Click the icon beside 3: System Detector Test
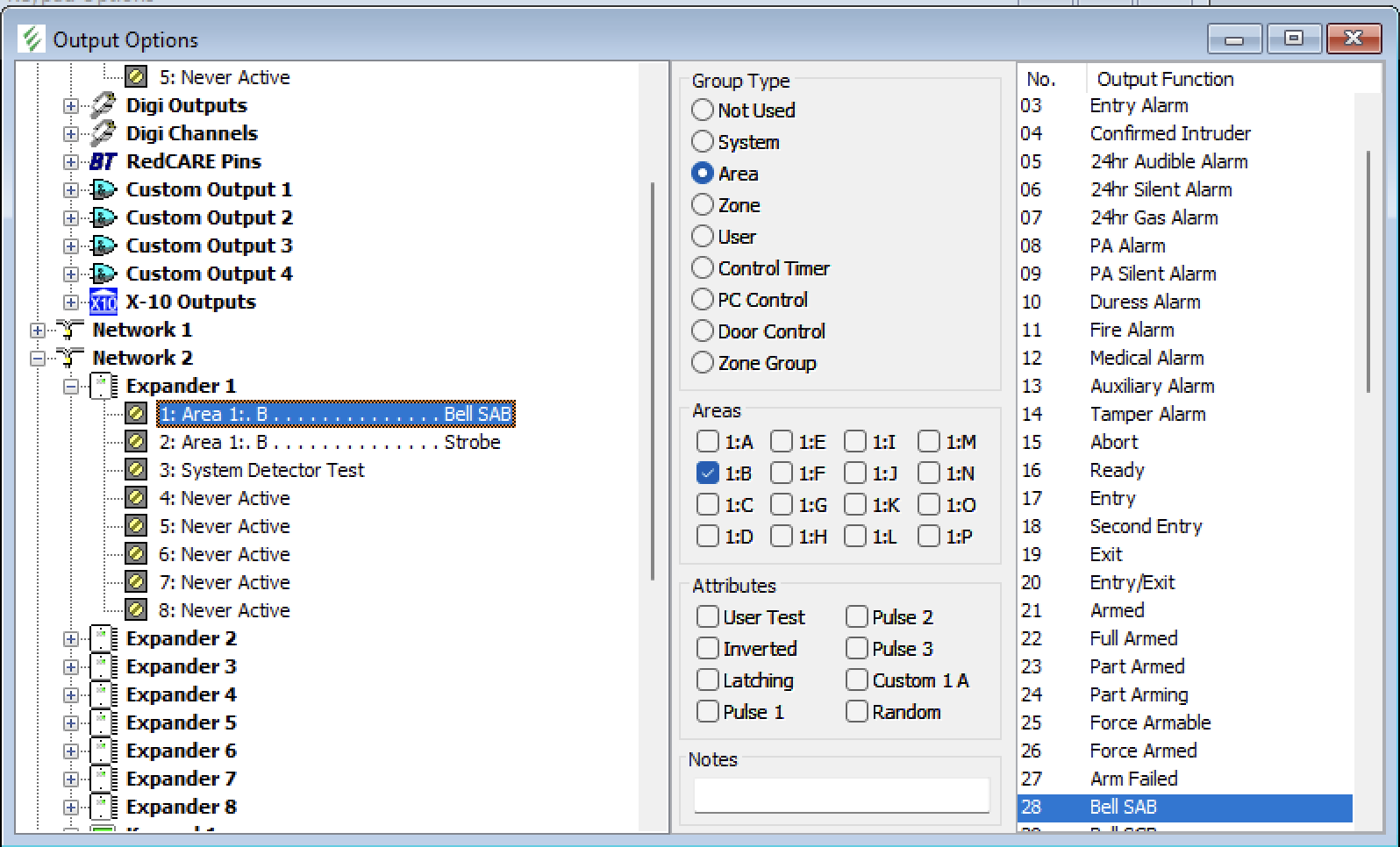The image size is (1400, 847). click(x=136, y=470)
